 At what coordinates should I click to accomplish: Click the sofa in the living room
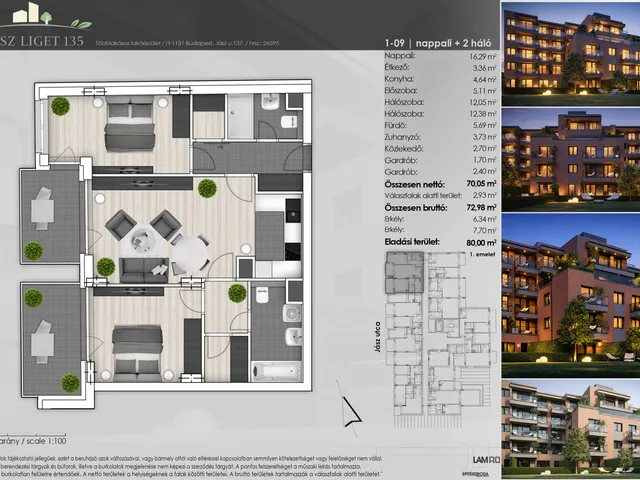(144, 268)
